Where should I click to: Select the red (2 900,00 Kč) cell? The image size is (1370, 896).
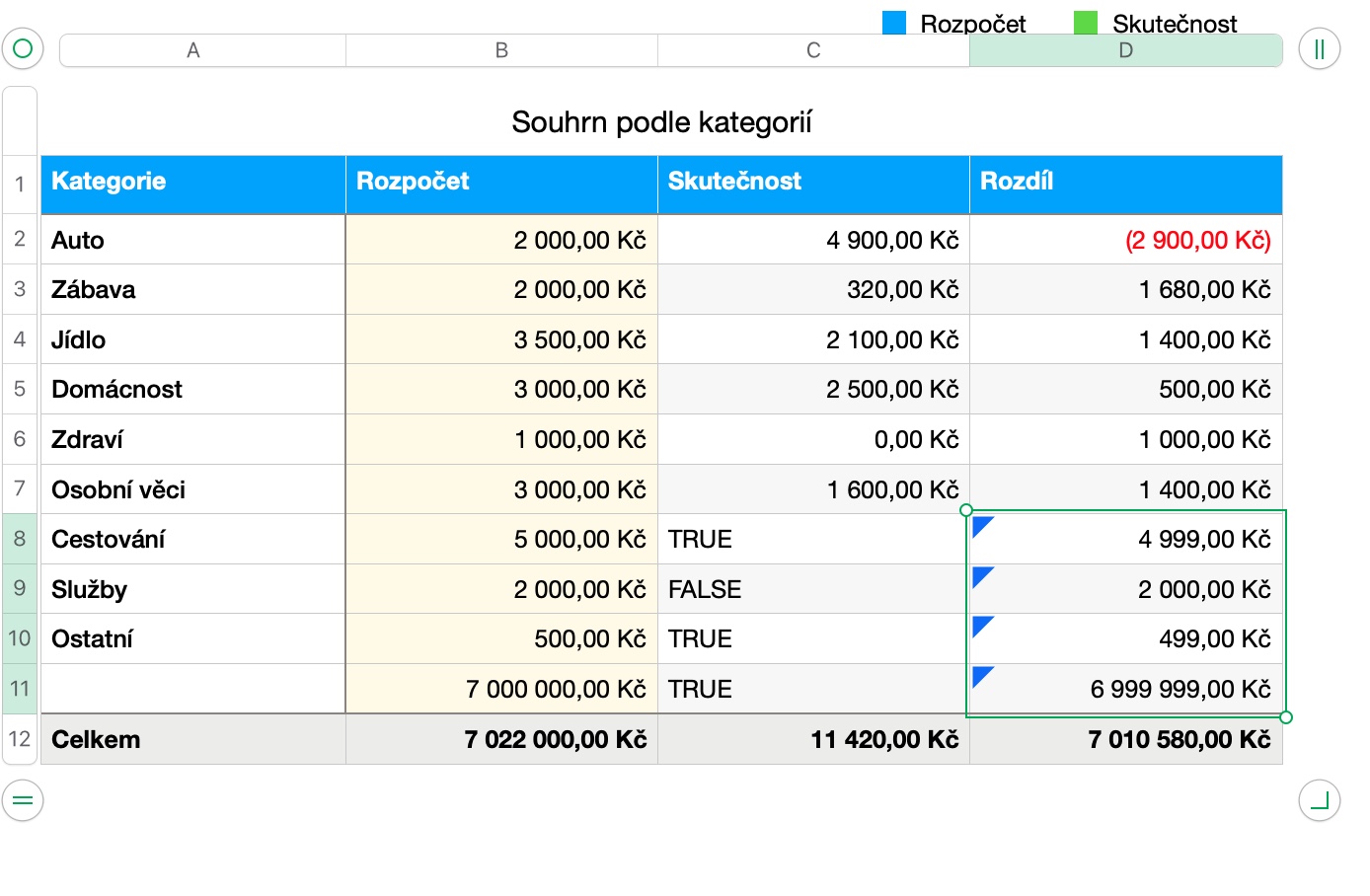tap(1125, 240)
